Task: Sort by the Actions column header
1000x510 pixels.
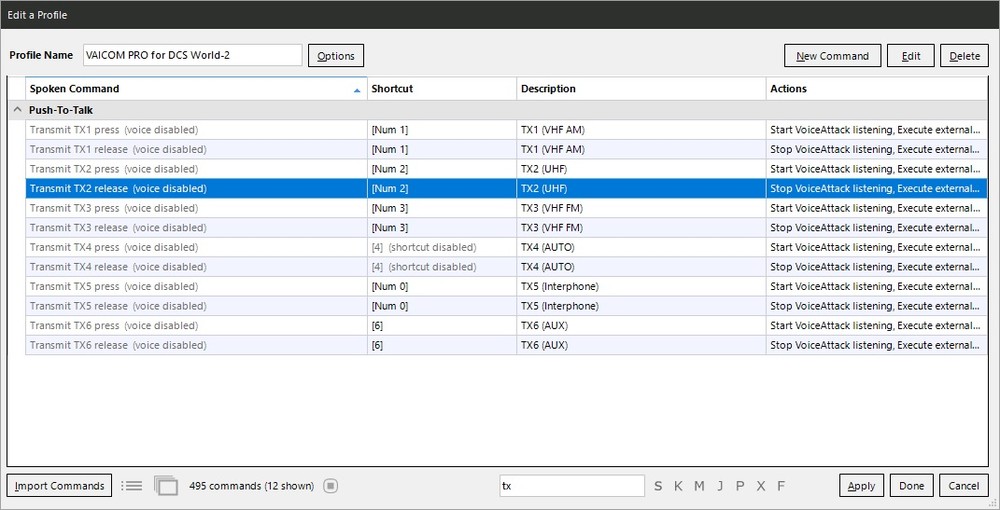Action: coord(876,89)
